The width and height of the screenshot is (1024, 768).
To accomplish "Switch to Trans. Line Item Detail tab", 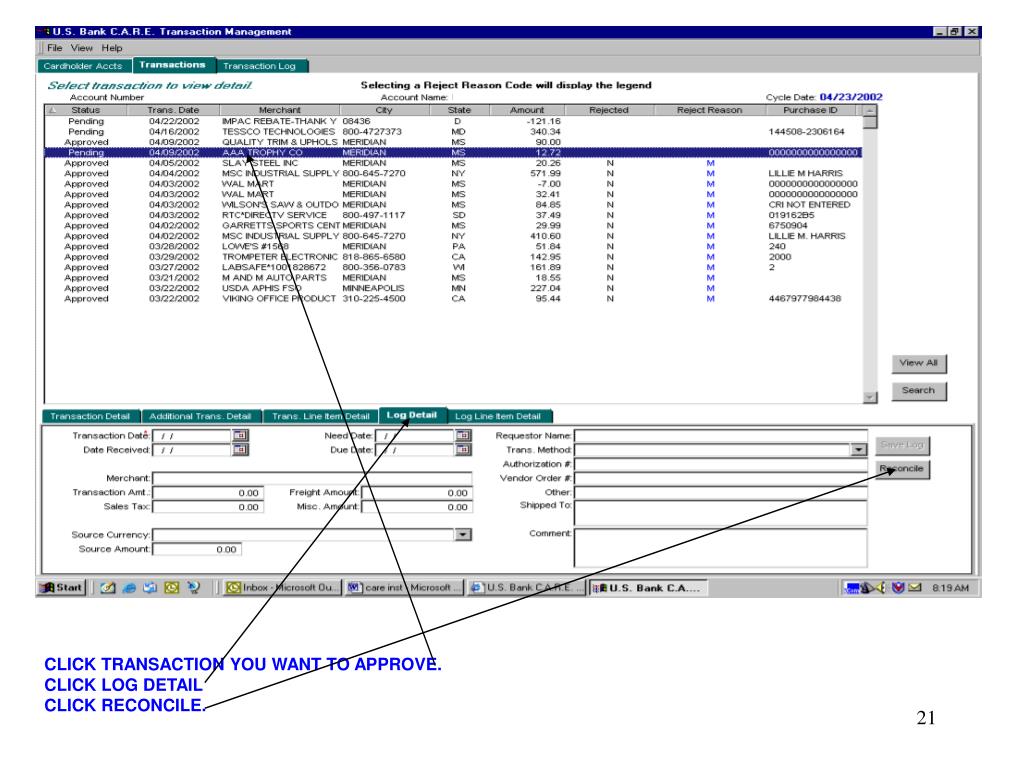I will [x=321, y=417].
